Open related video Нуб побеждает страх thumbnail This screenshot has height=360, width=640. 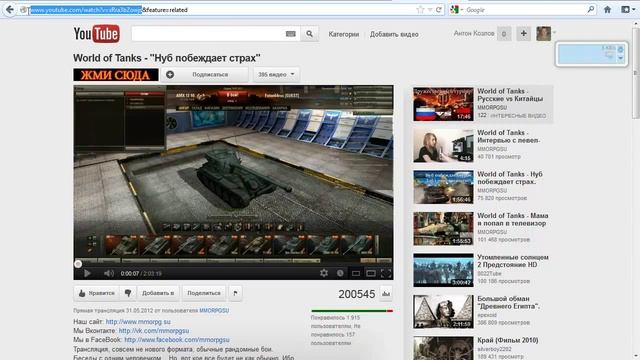tap(443, 187)
